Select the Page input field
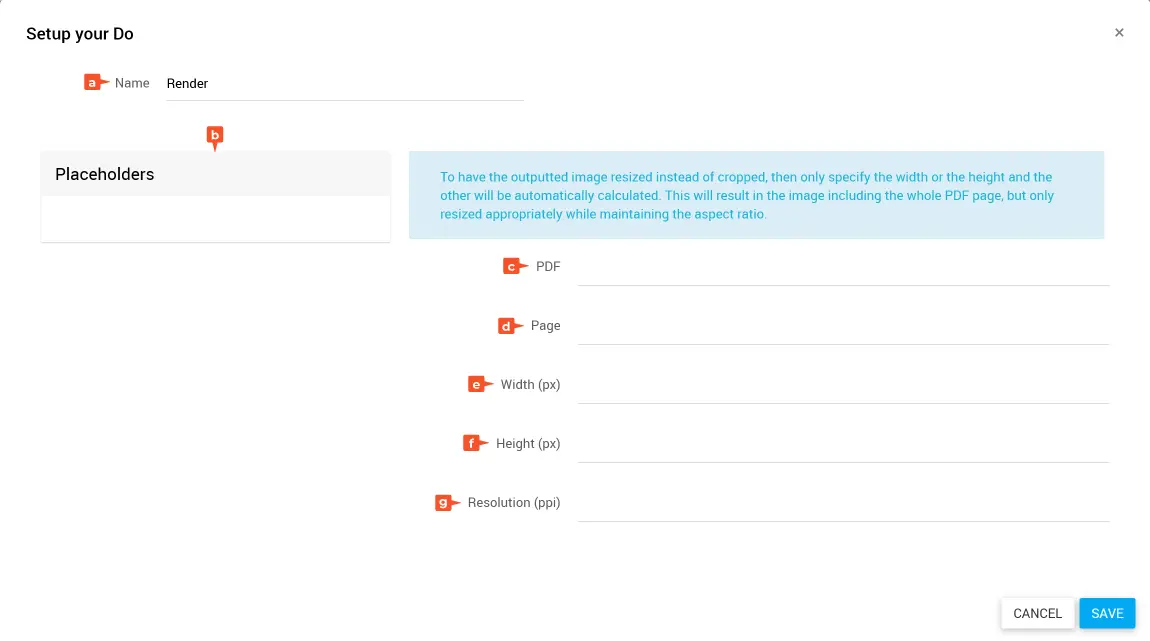This screenshot has width=1150, height=641. coord(842,327)
